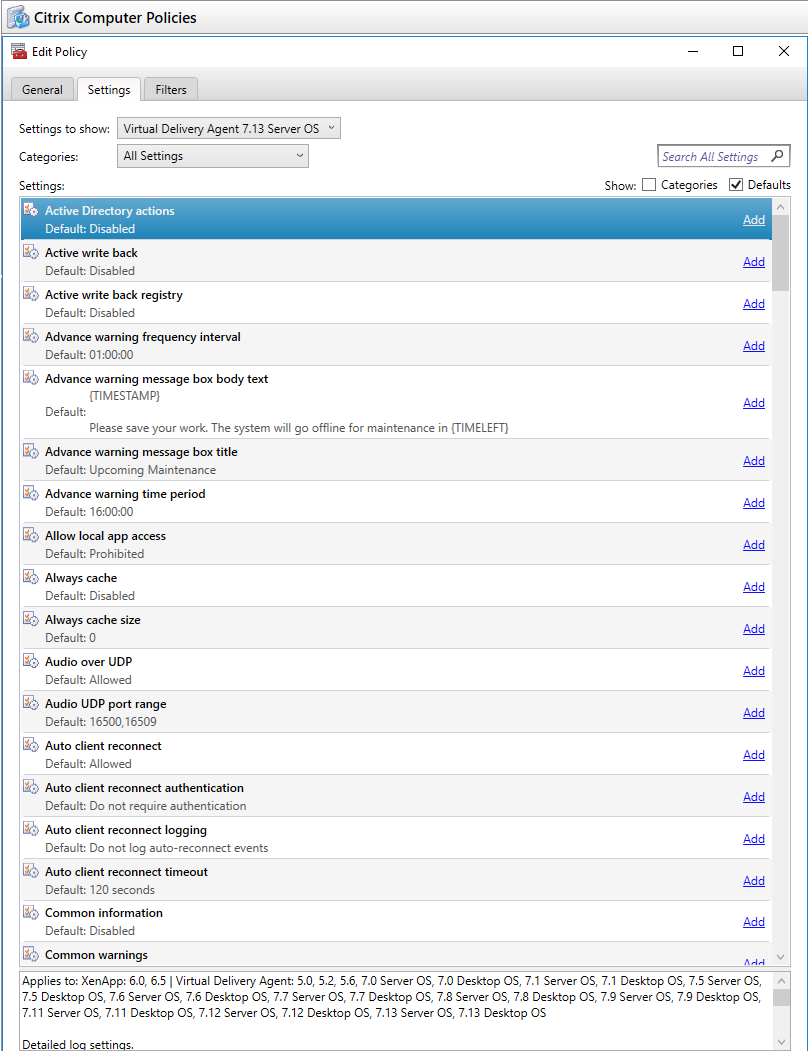This screenshot has height=1051, width=808.
Task: Click settings list scrollbar up arrow
Action: 781,207
